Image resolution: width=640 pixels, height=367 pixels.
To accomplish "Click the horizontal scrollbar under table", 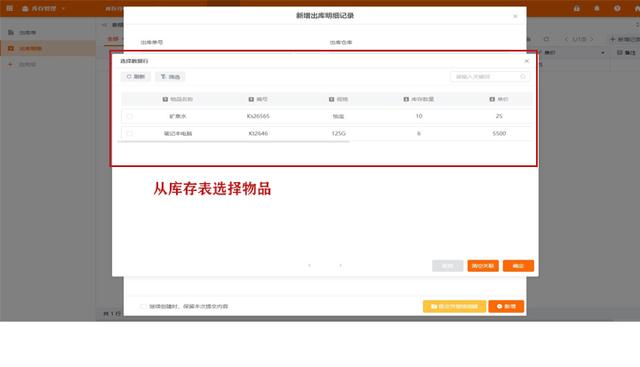I will coord(233,142).
